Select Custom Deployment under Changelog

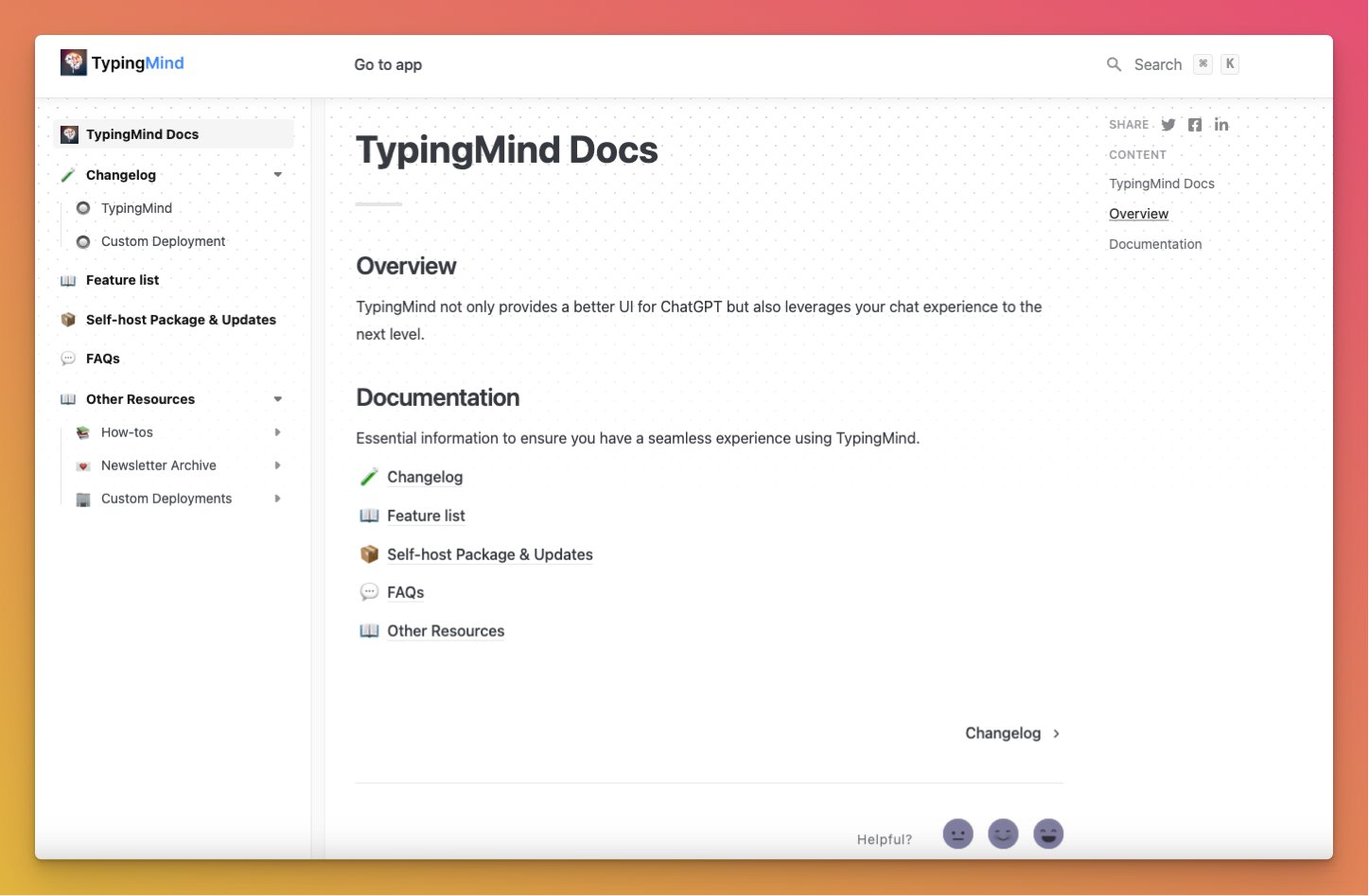click(163, 241)
